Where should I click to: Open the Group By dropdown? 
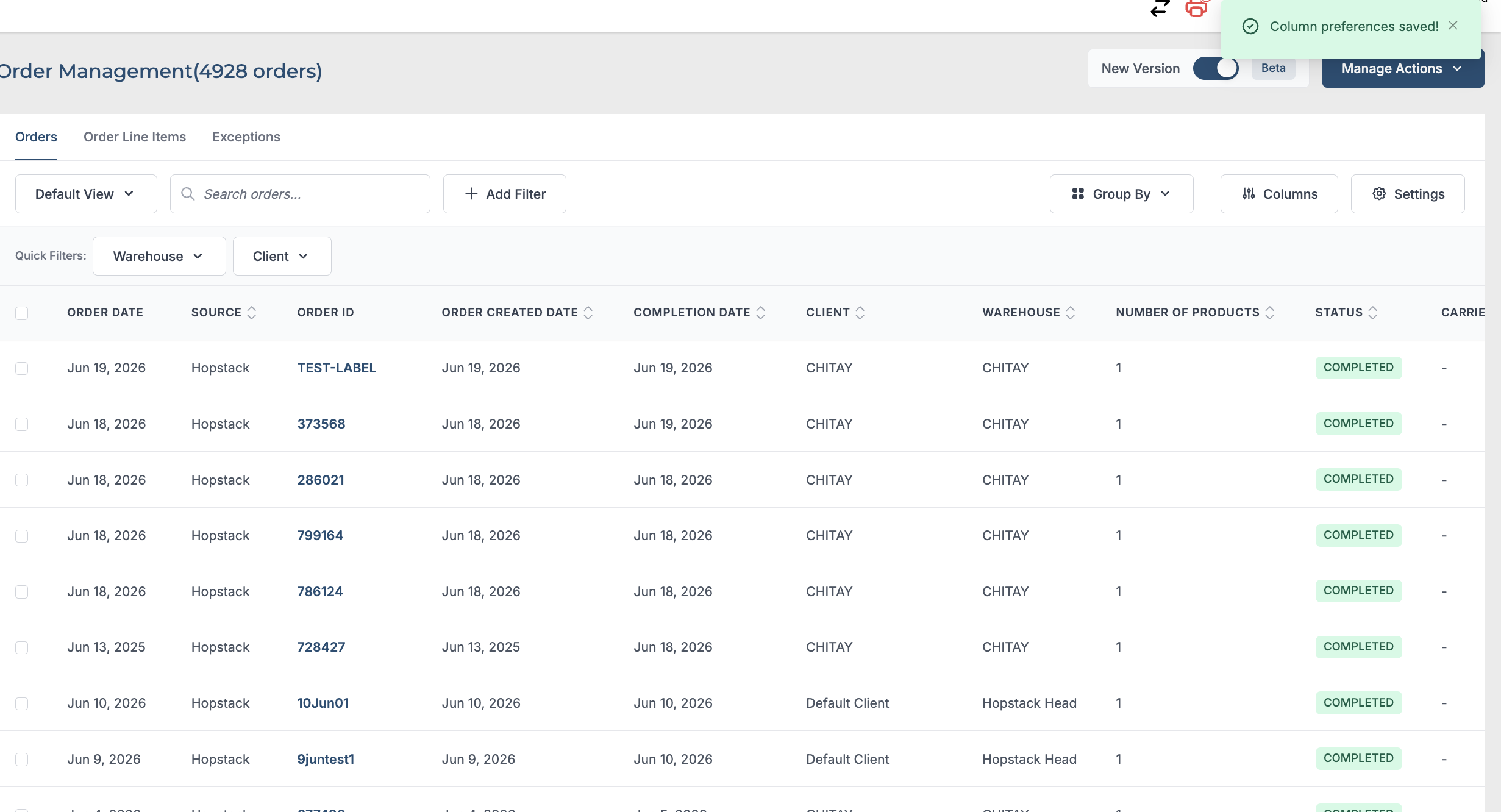pos(1121,194)
